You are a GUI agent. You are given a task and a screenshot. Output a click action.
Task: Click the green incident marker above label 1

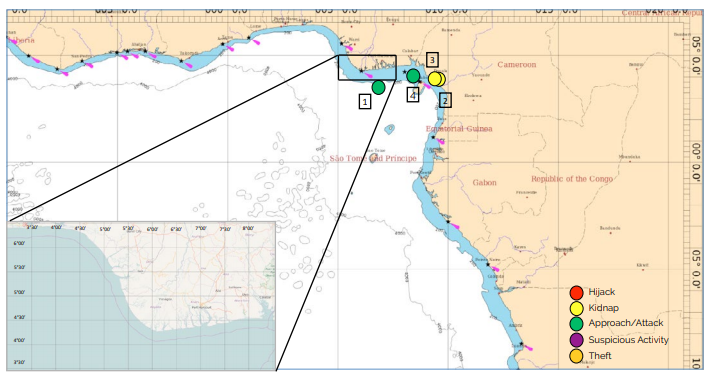tap(378, 87)
